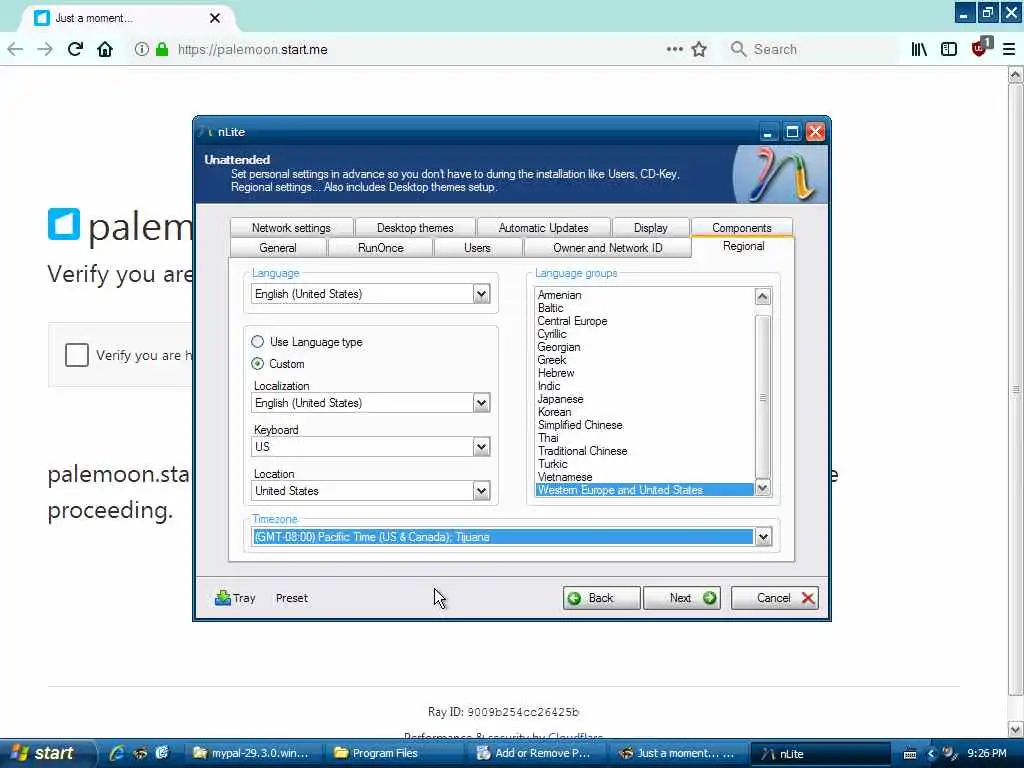Open the Localization dropdown
The height and width of the screenshot is (768, 1024).
point(481,403)
